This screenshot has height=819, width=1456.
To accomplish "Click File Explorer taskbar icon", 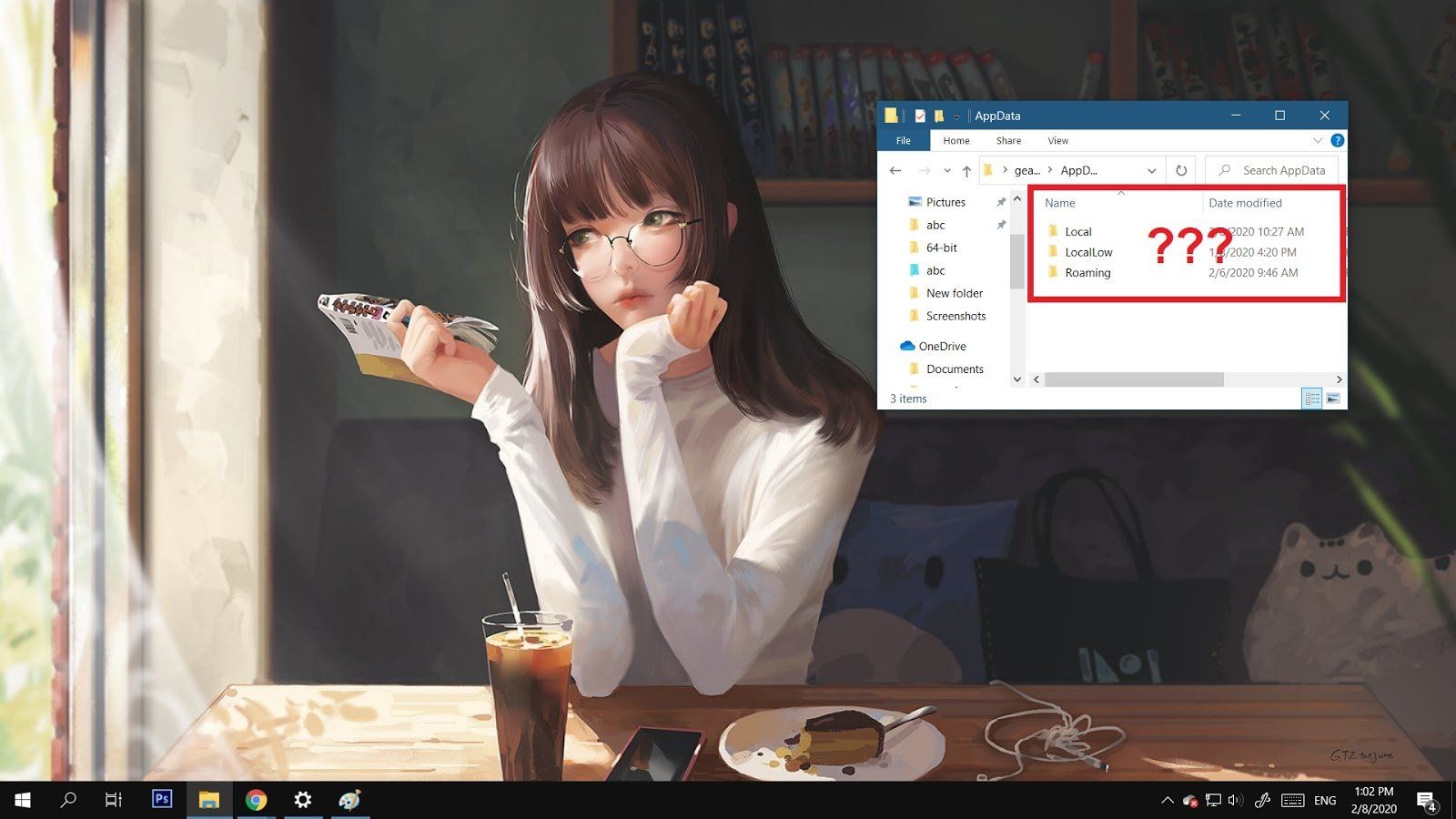I will pos(209,800).
